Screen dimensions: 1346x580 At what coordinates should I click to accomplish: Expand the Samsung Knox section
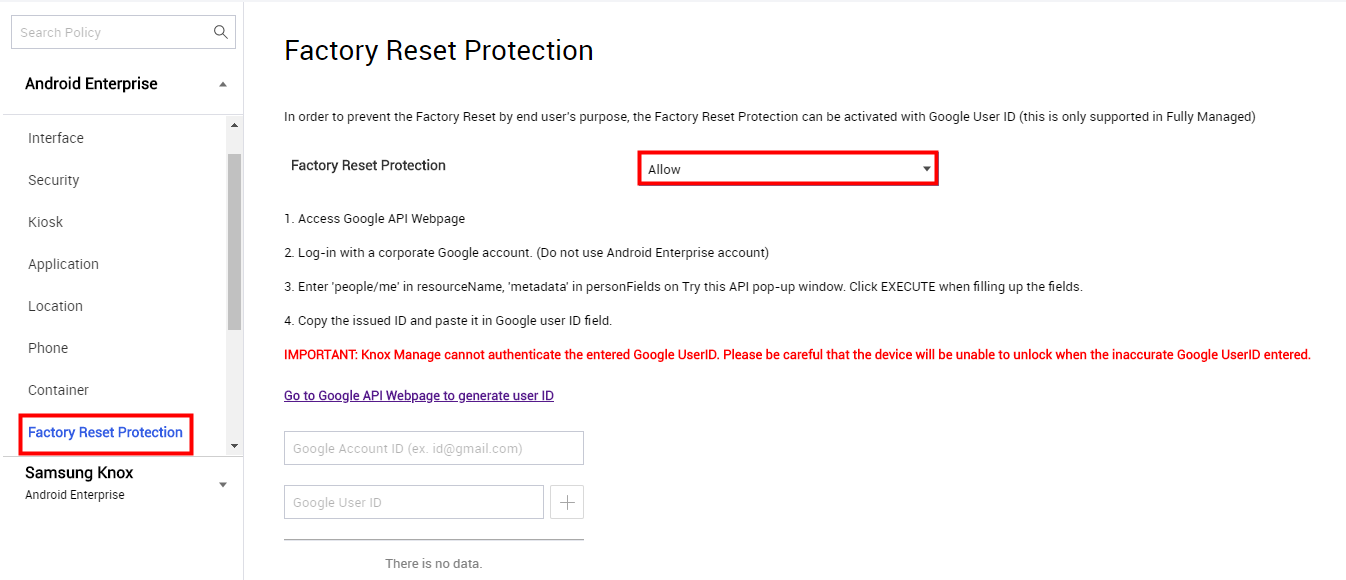coord(222,485)
